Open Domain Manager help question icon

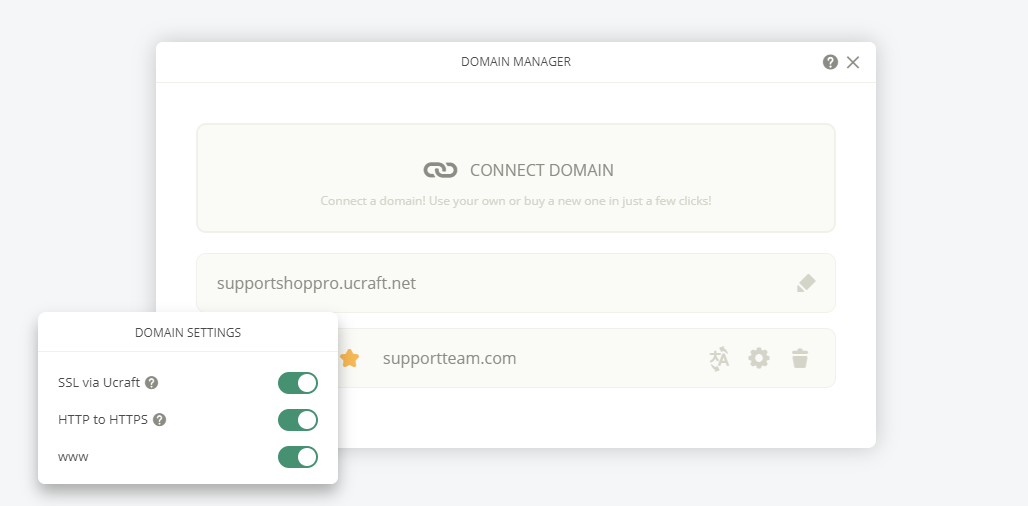(830, 62)
